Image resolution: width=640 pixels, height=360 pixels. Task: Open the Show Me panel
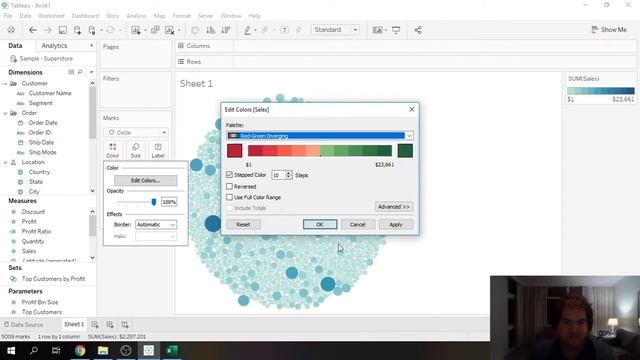pos(609,29)
